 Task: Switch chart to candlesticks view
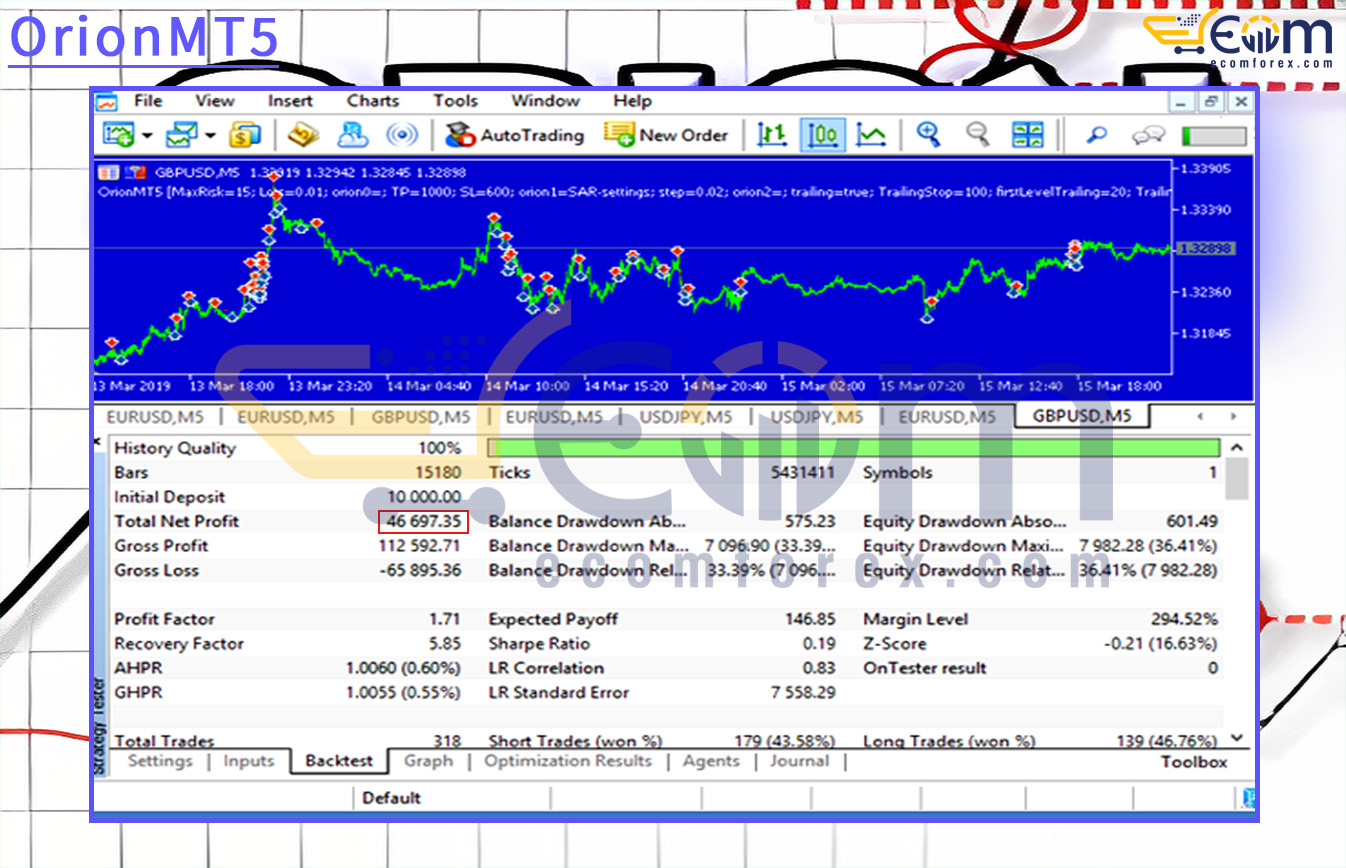click(823, 135)
